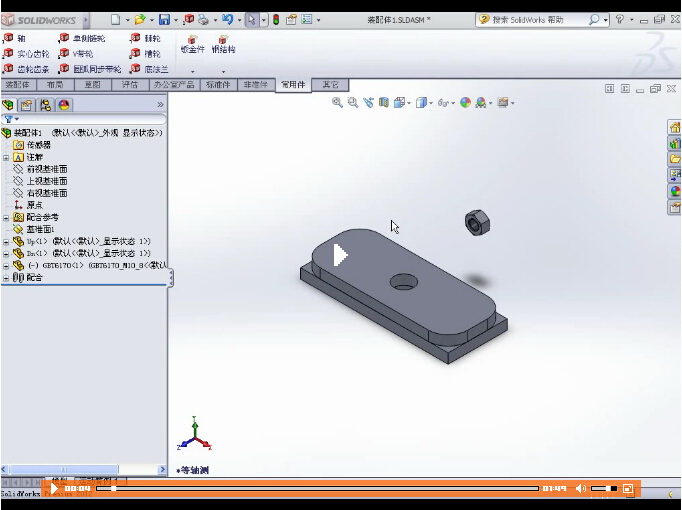Open the Options list icon in top toolbar
The width and height of the screenshot is (682, 510).
(x=307, y=20)
